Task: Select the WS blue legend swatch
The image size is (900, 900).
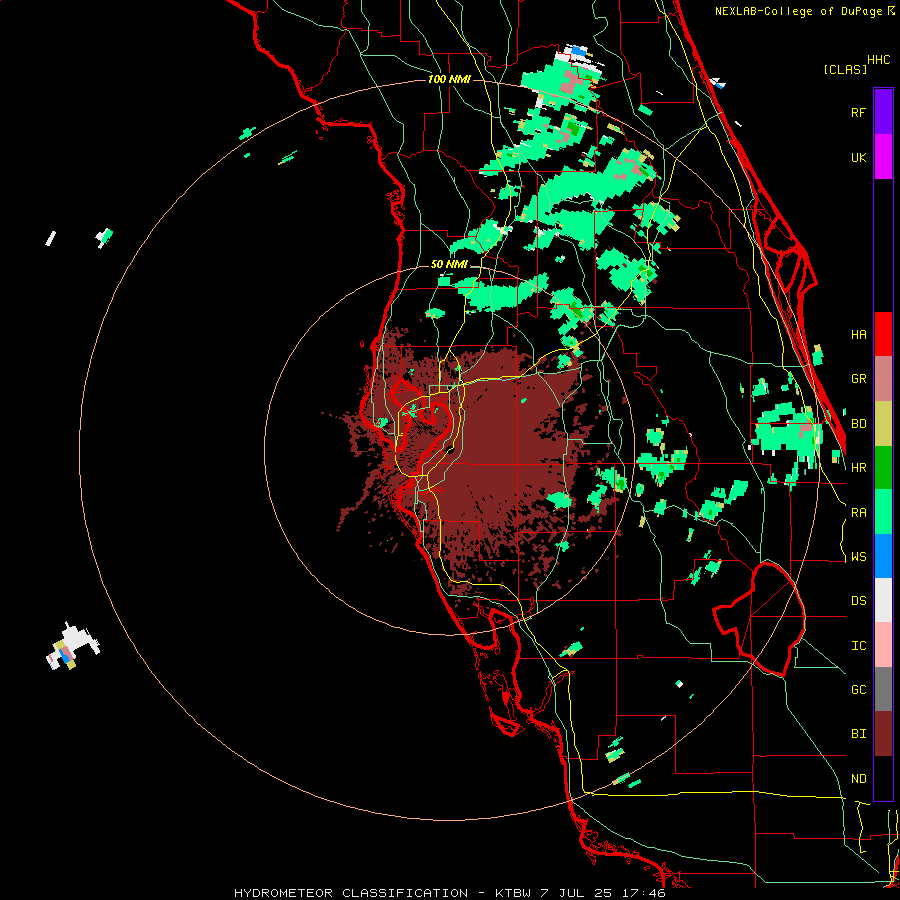Action: tap(883, 556)
